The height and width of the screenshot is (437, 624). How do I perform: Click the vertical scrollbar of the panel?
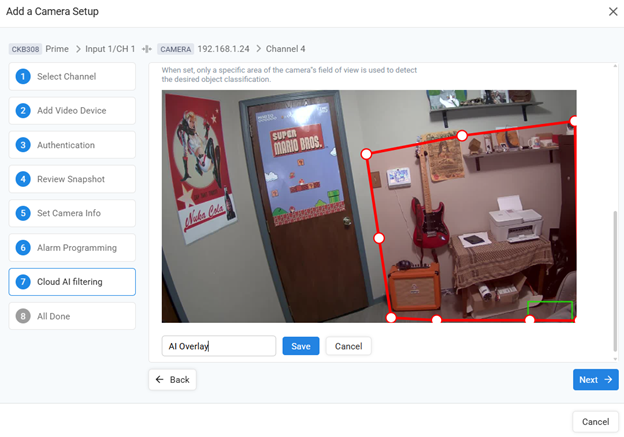[x=616, y=280]
